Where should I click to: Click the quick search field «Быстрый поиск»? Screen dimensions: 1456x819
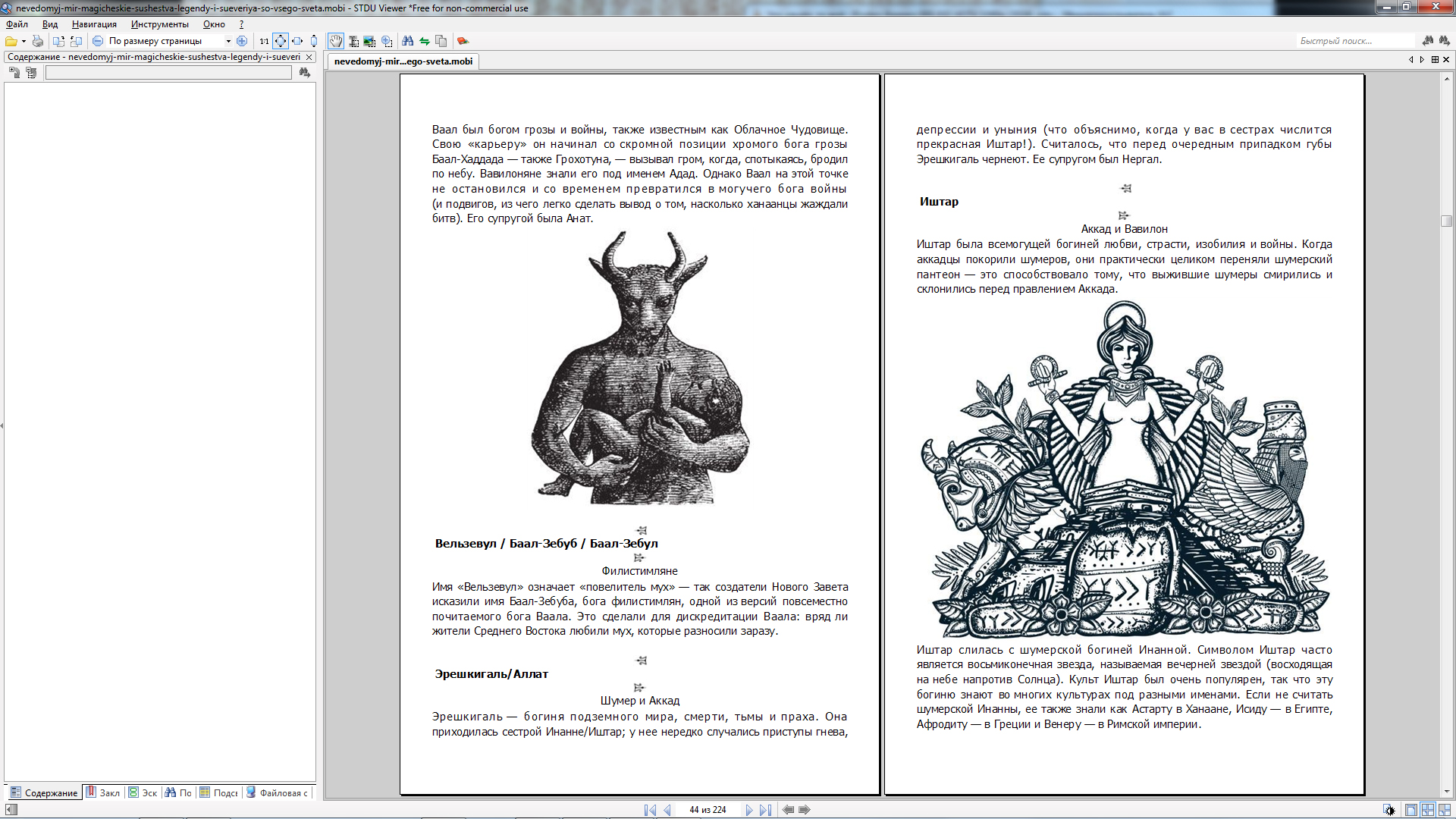click(x=1355, y=41)
